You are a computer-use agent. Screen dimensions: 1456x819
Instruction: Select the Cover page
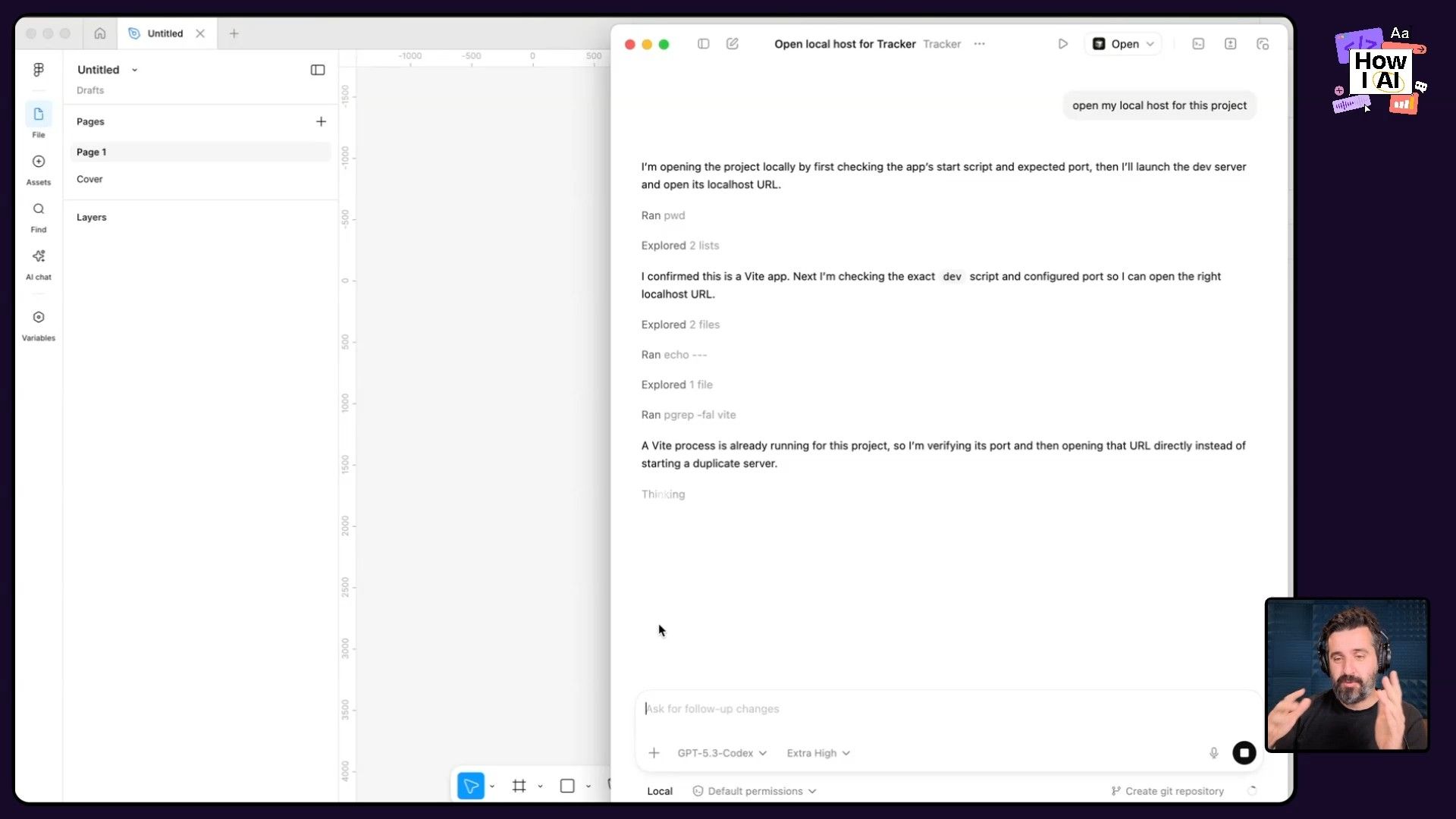point(89,179)
